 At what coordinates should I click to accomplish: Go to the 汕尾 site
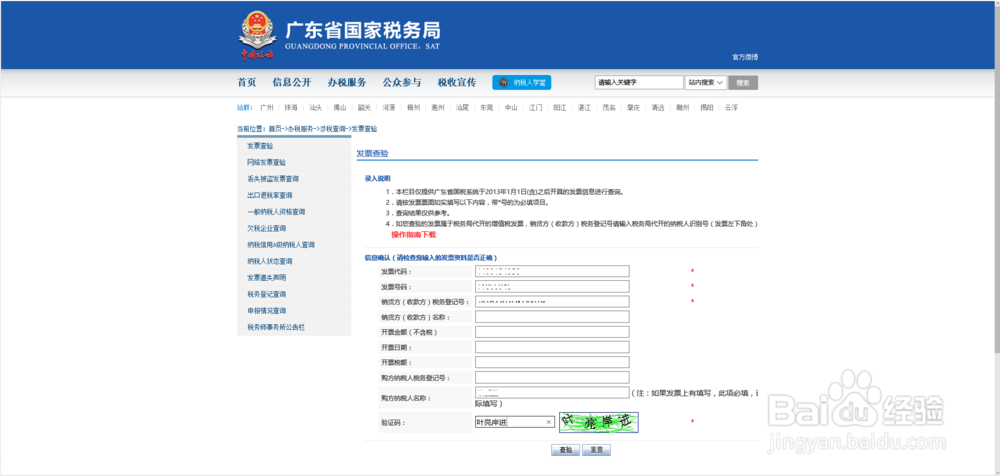pyautogui.click(x=462, y=108)
